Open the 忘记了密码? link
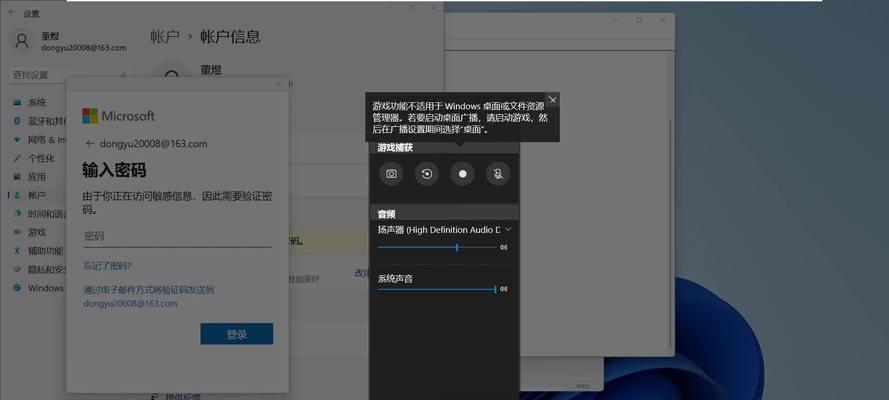Screen dimensions: 889x400 (x=107, y=265)
